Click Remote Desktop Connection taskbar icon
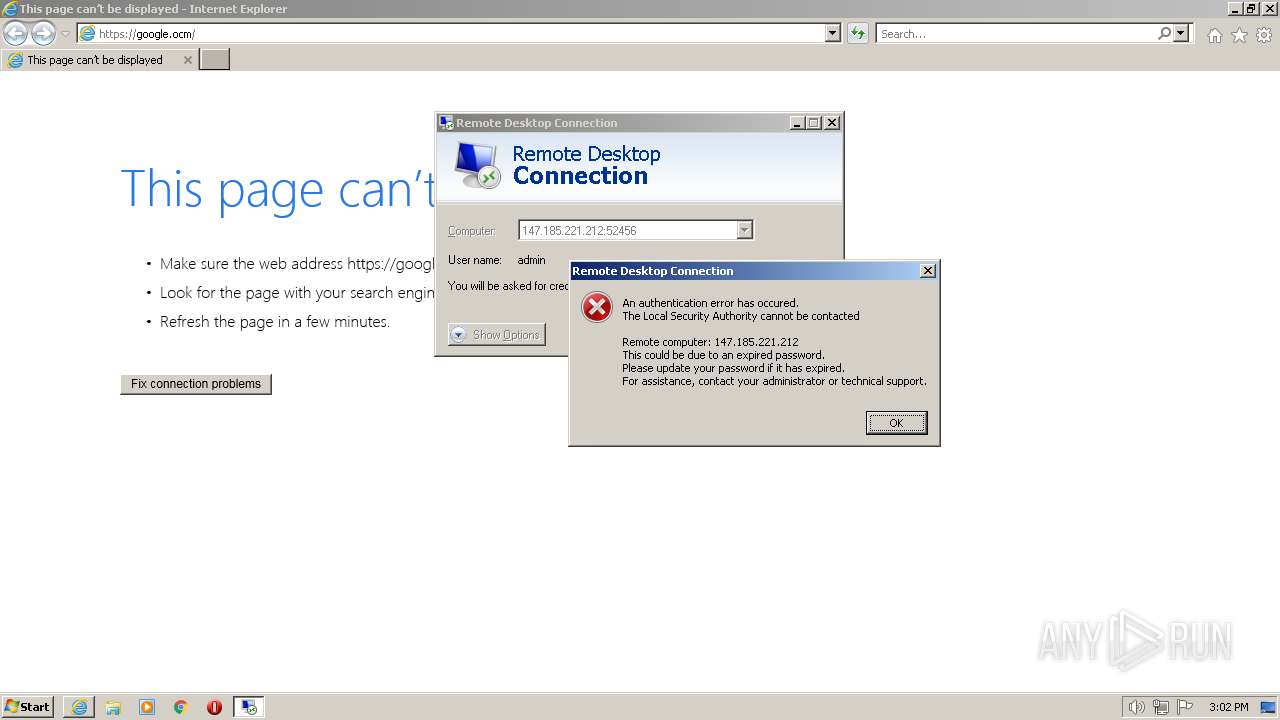The height and width of the screenshot is (720, 1280). [x=249, y=707]
